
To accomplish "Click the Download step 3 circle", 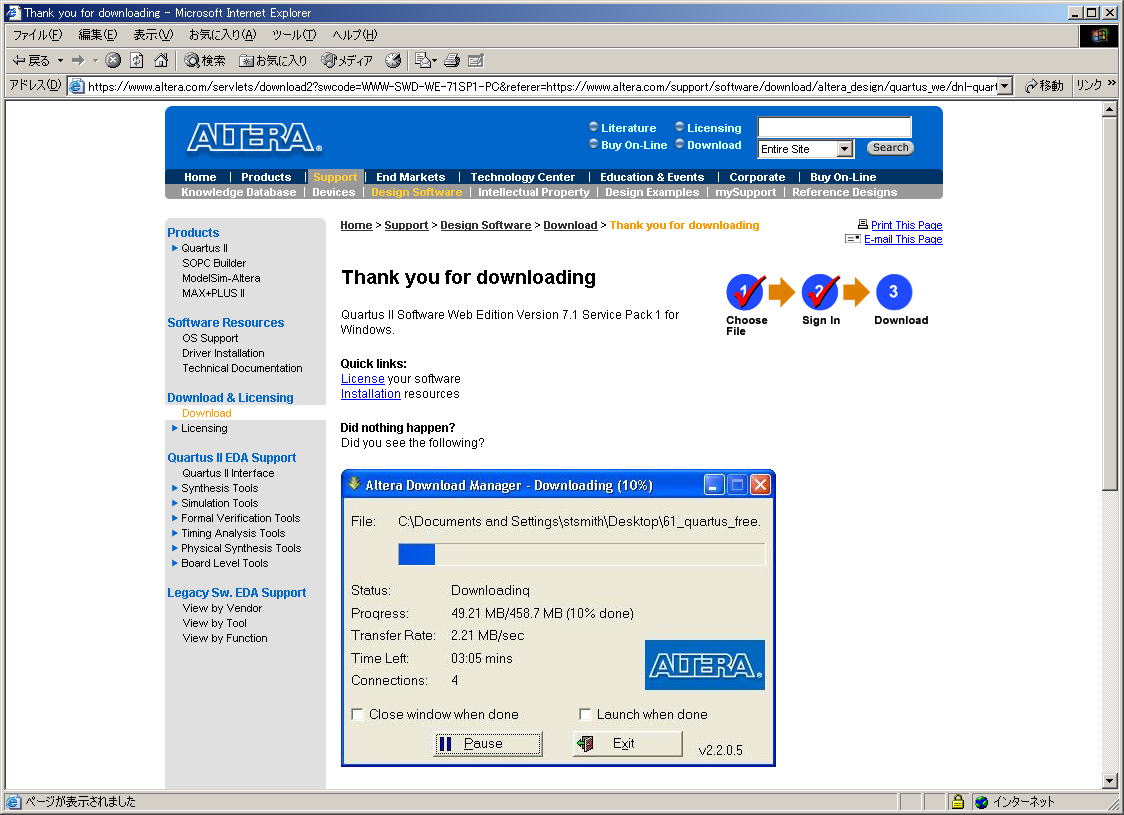I will [x=893, y=292].
